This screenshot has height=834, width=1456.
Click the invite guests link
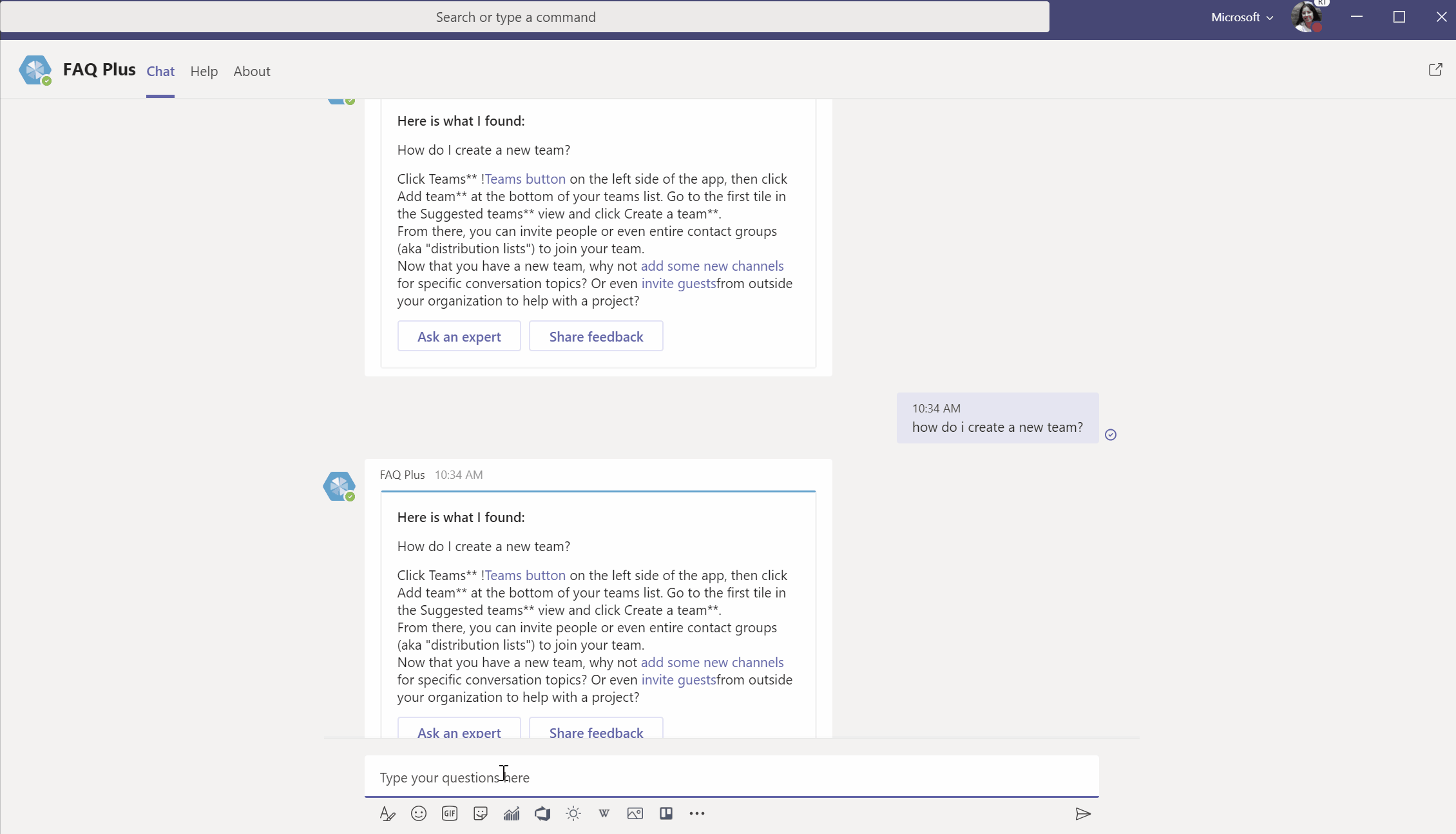point(678,679)
